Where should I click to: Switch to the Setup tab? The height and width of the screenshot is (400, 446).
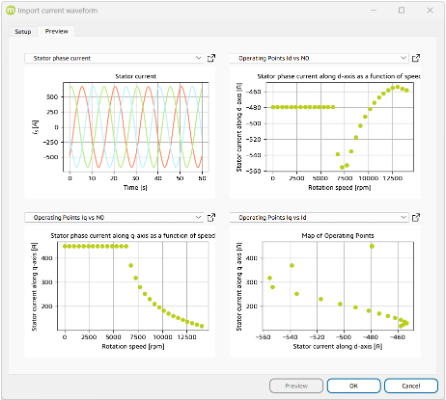[23, 32]
